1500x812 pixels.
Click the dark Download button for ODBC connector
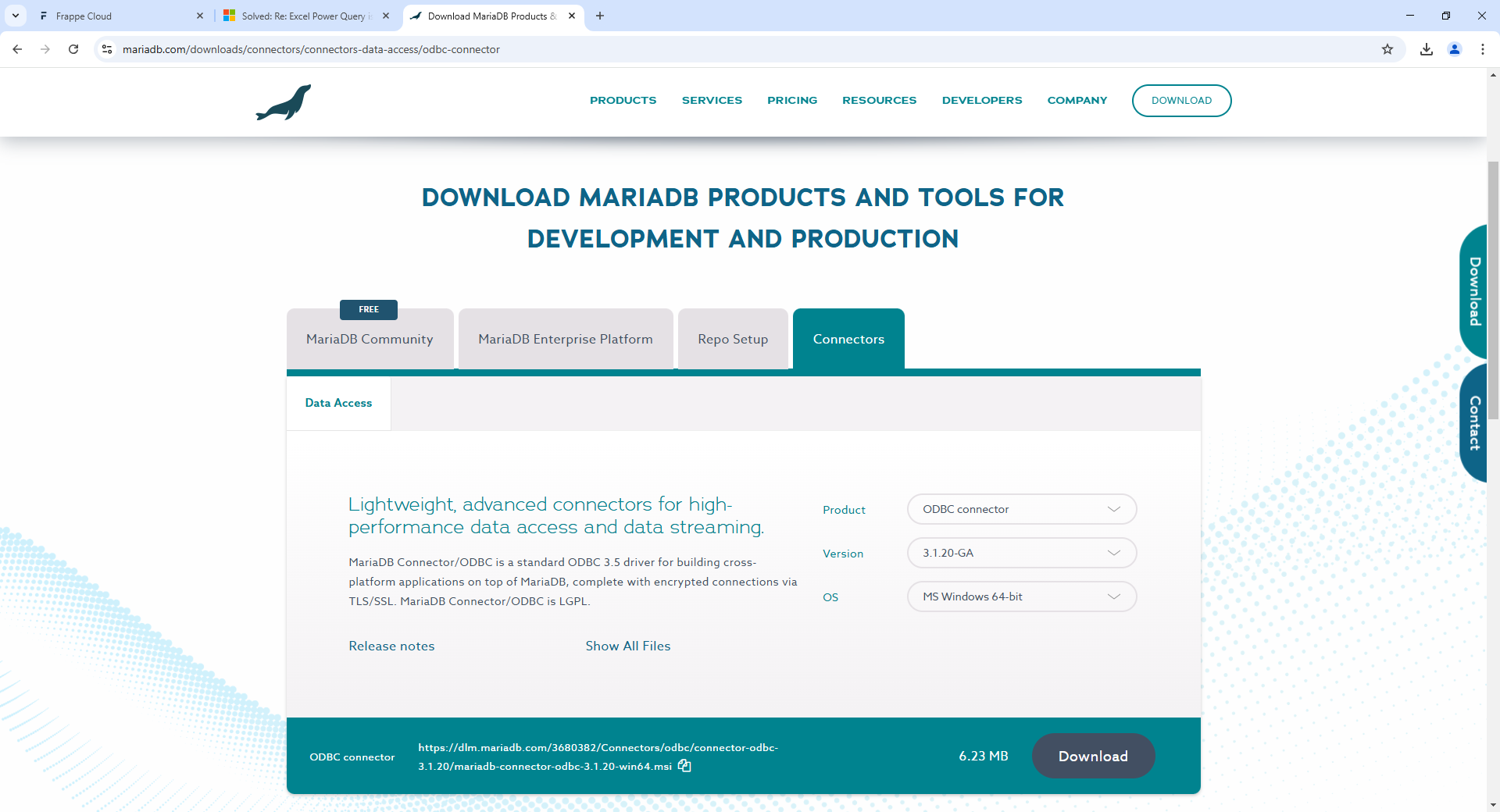(x=1093, y=756)
